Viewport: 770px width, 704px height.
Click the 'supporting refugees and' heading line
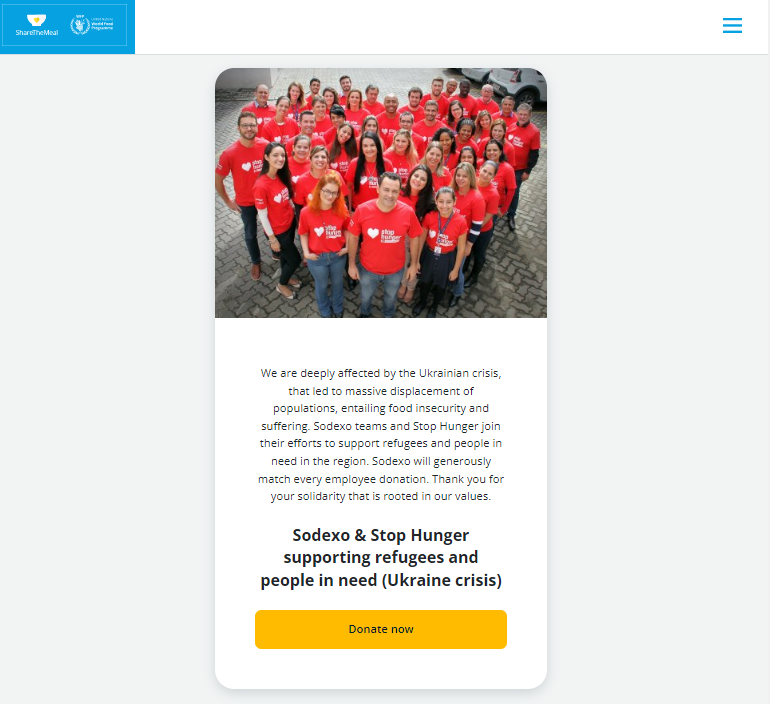[381, 557]
